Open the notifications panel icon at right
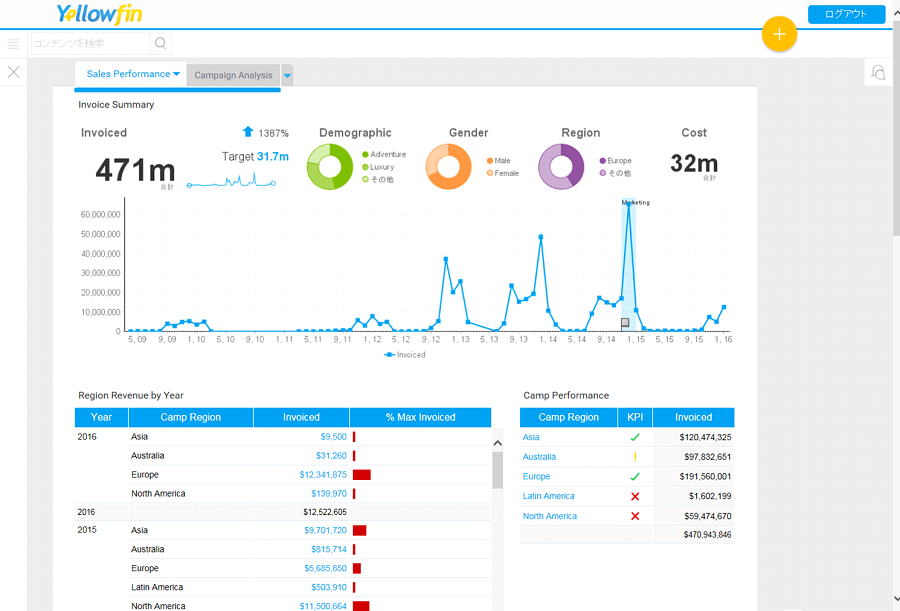This screenshot has height=611, width=900. 878,72
